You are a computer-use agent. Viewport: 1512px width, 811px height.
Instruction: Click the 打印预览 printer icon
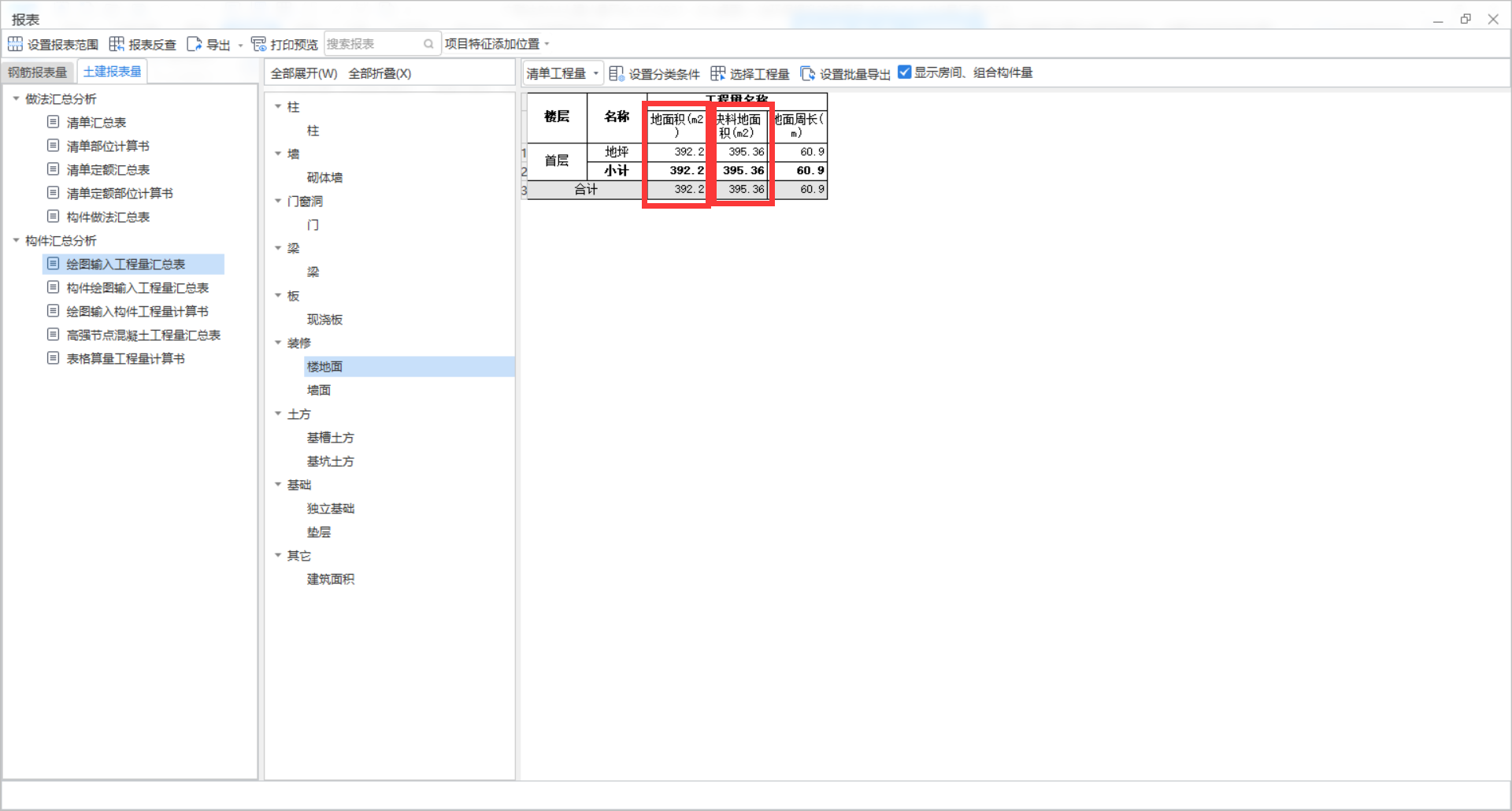(x=258, y=44)
